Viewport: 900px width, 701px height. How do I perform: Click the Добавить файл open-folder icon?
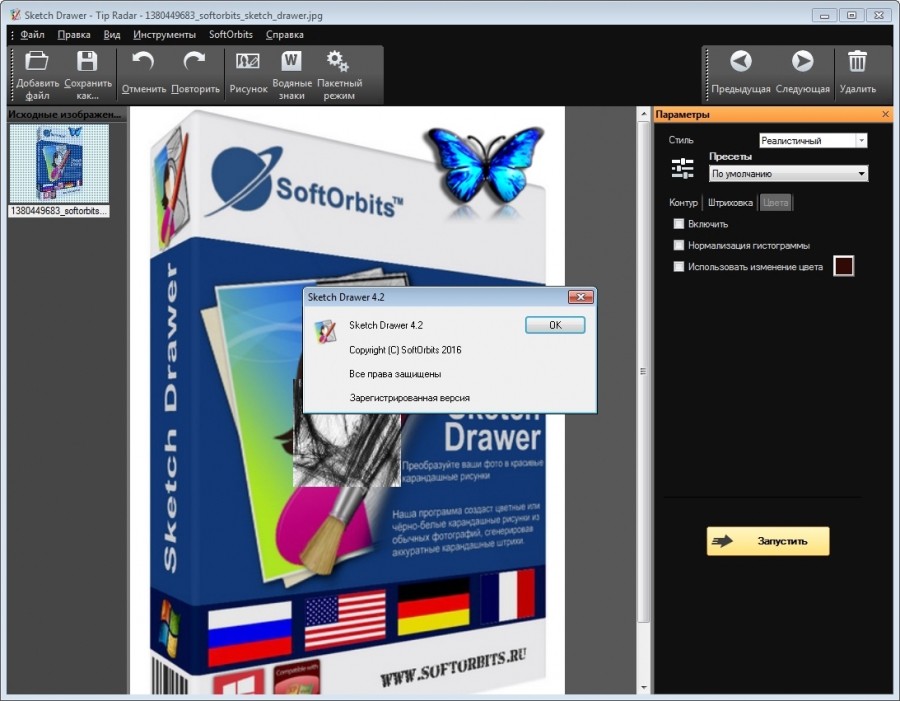37,61
